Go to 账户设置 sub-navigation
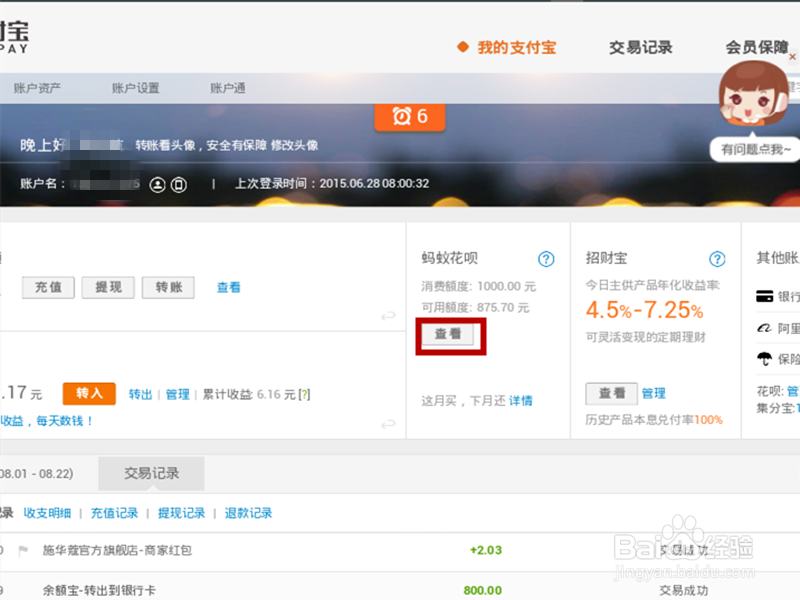The image size is (800, 600). (x=136, y=88)
